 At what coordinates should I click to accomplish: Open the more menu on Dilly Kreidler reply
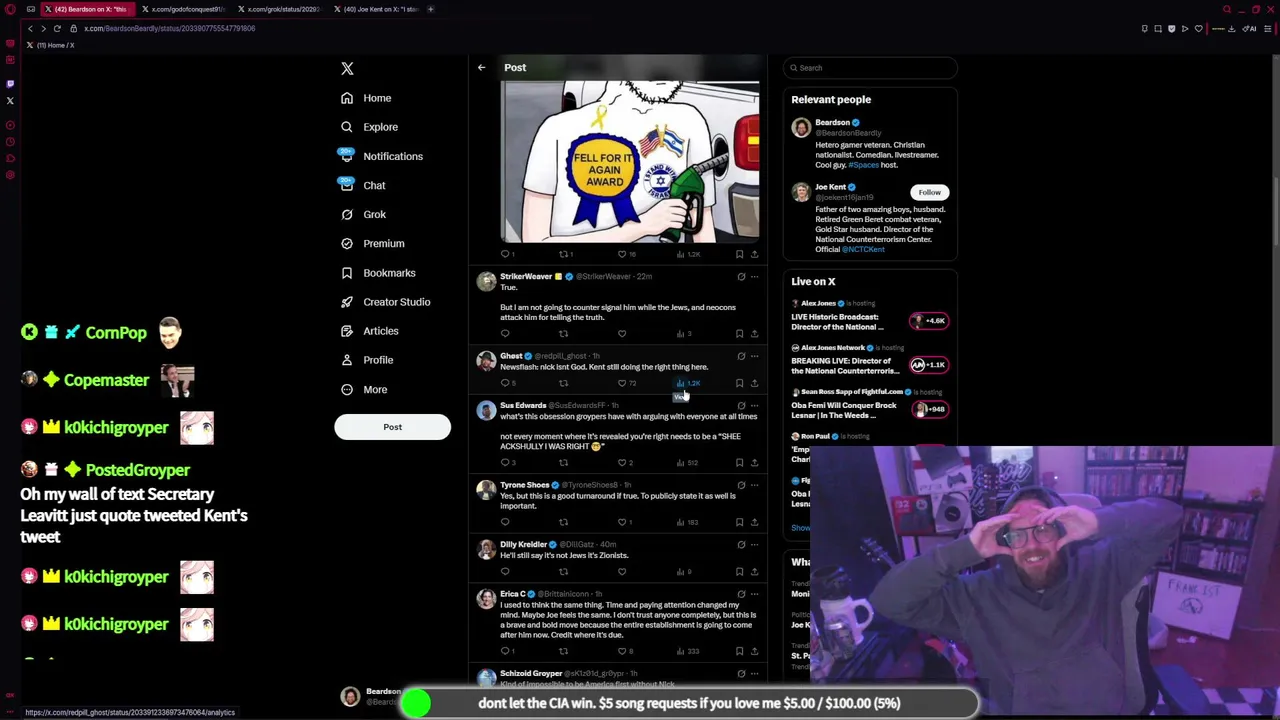755,544
